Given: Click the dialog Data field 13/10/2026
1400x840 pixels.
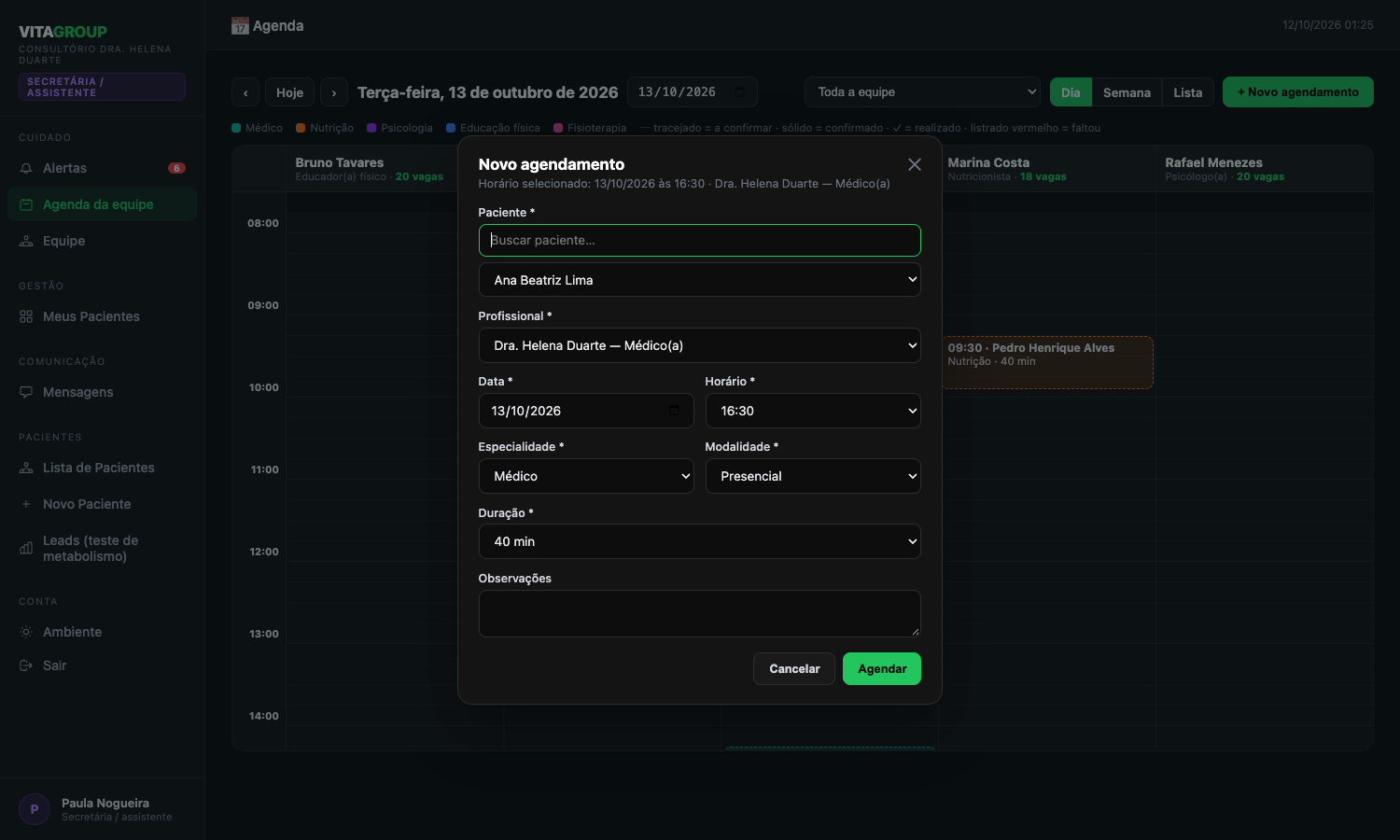Looking at the screenshot, I should 586,411.
